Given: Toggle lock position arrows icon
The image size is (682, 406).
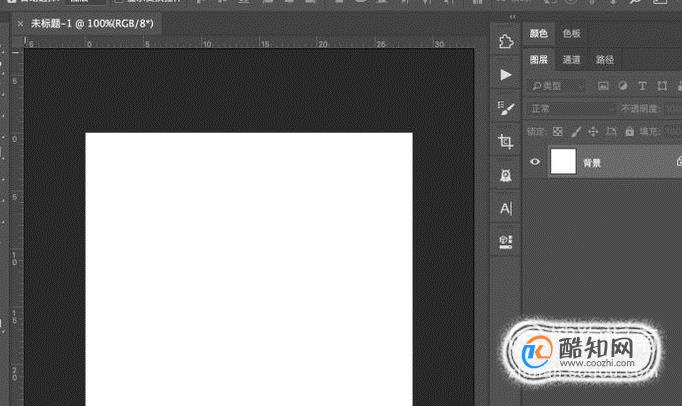Looking at the screenshot, I should (593, 131).
